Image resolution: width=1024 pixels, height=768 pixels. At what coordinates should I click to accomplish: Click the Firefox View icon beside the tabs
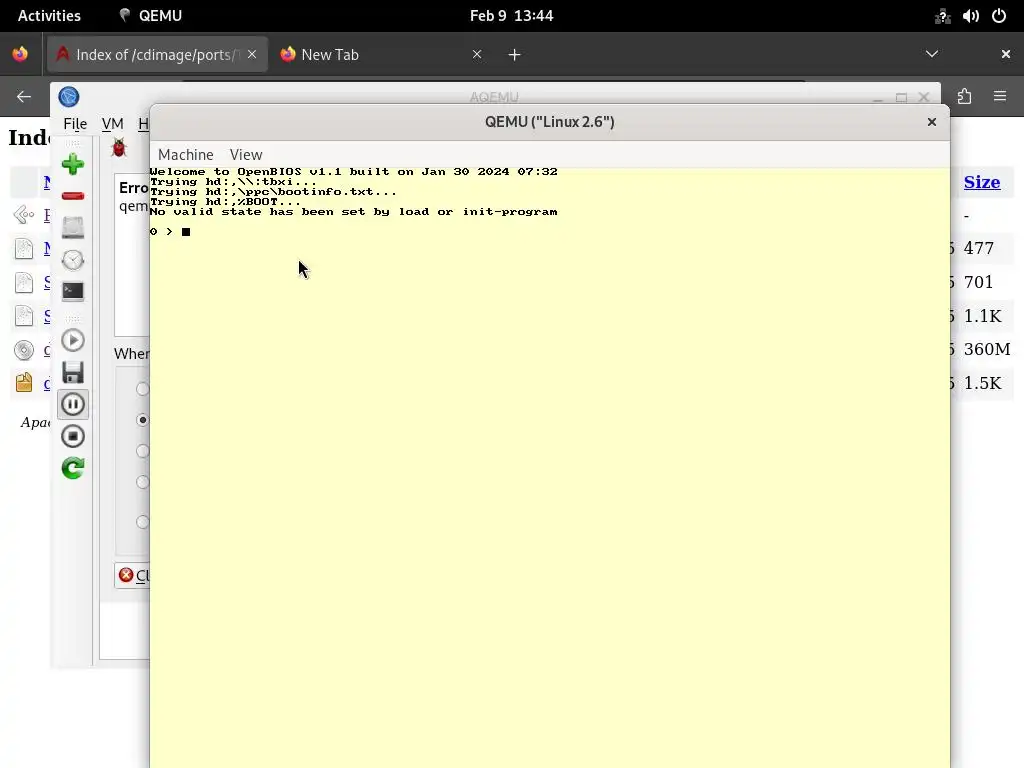tap(20, 54)
